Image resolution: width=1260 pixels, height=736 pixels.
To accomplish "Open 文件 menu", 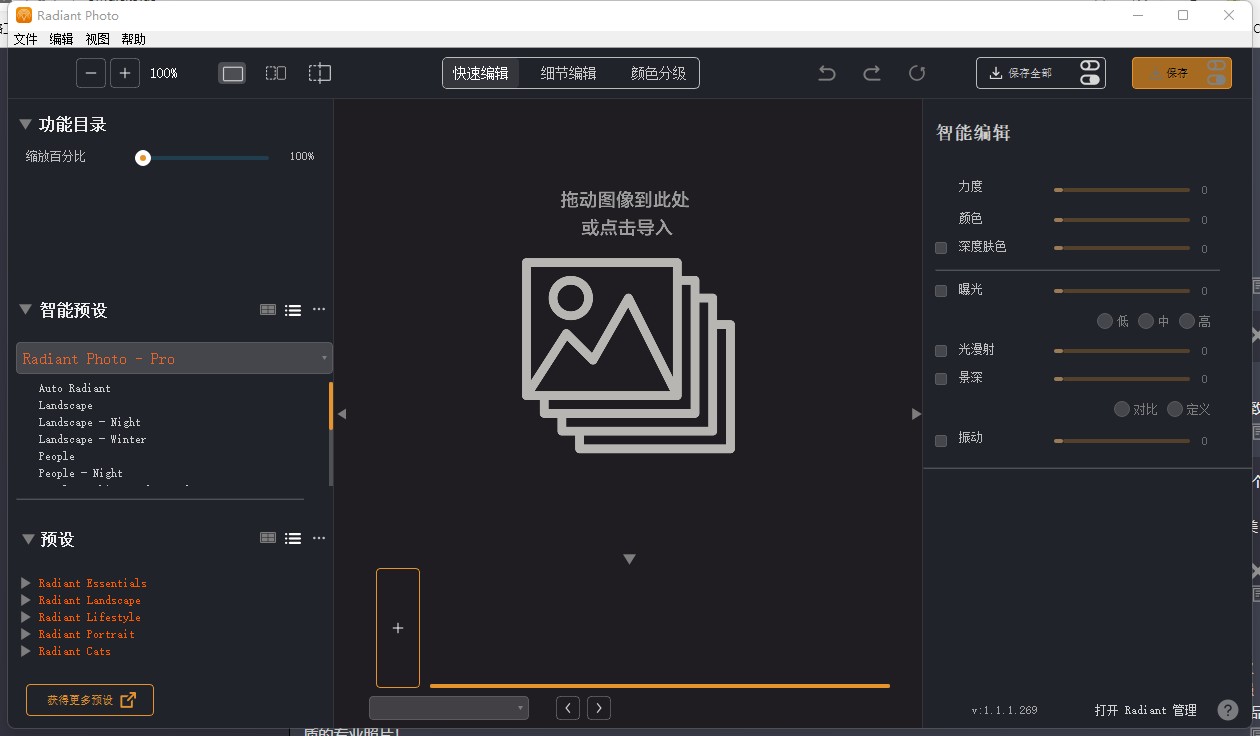I will [26, 39].
